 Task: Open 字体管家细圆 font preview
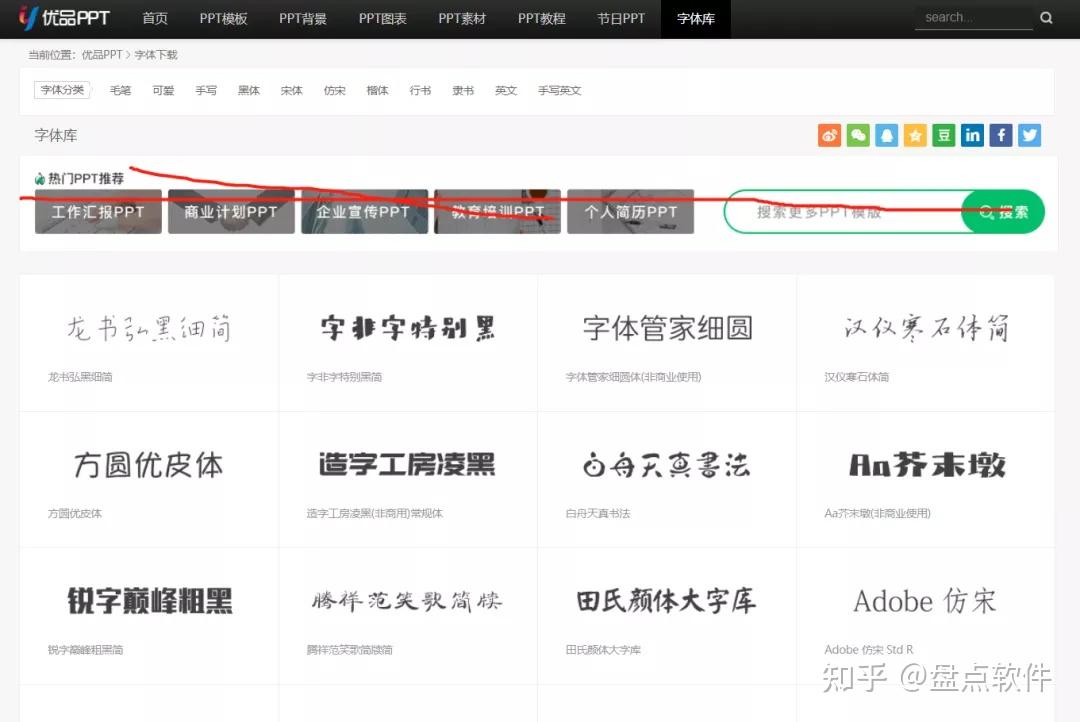pyautogui.click(x=667, y=329)
